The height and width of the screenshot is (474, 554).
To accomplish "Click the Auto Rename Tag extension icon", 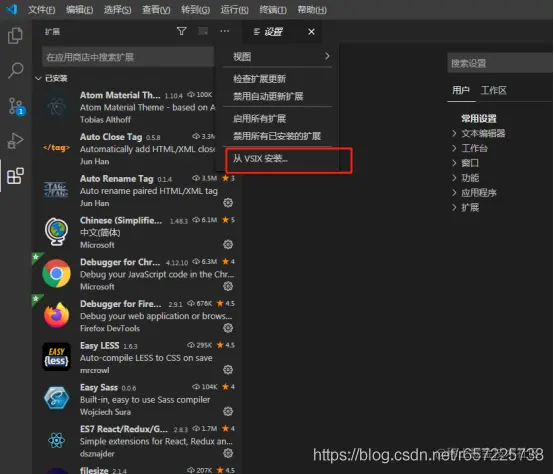I will (x=57, y=190).
